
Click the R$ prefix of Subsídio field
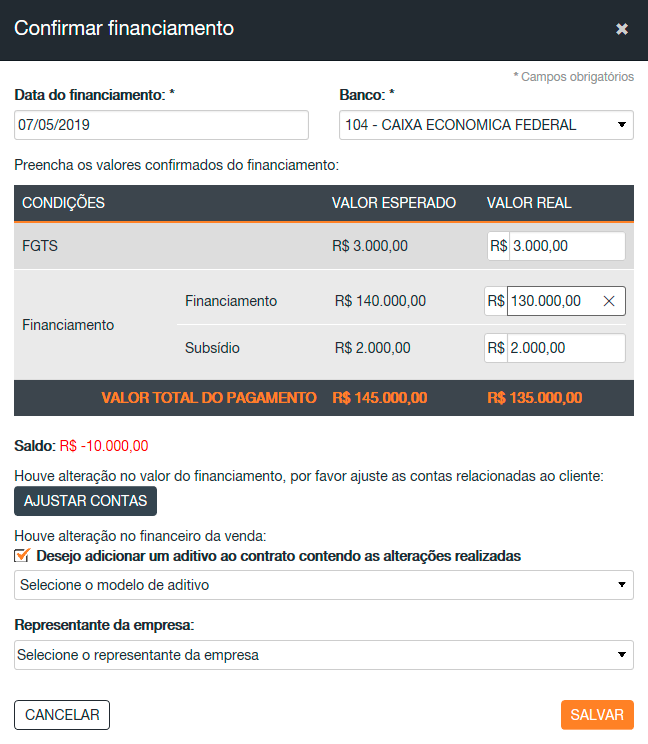coord(497,348)
